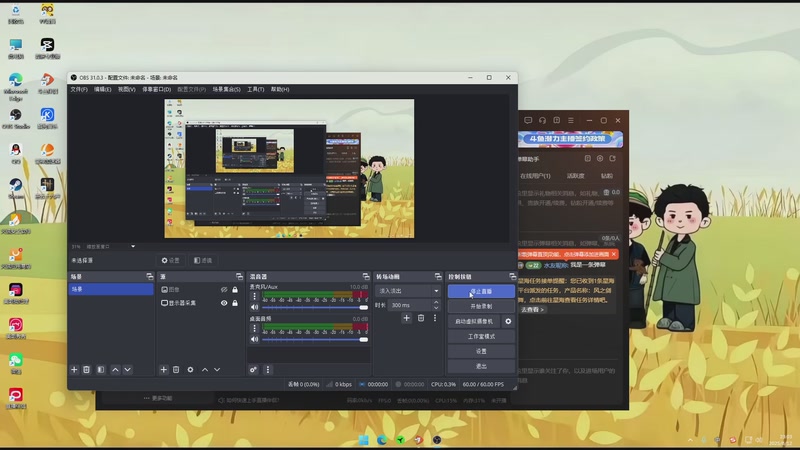Move source up arrow in Sources toolbar
Screen dimensions: 800x450
click(x=205, y=369)
